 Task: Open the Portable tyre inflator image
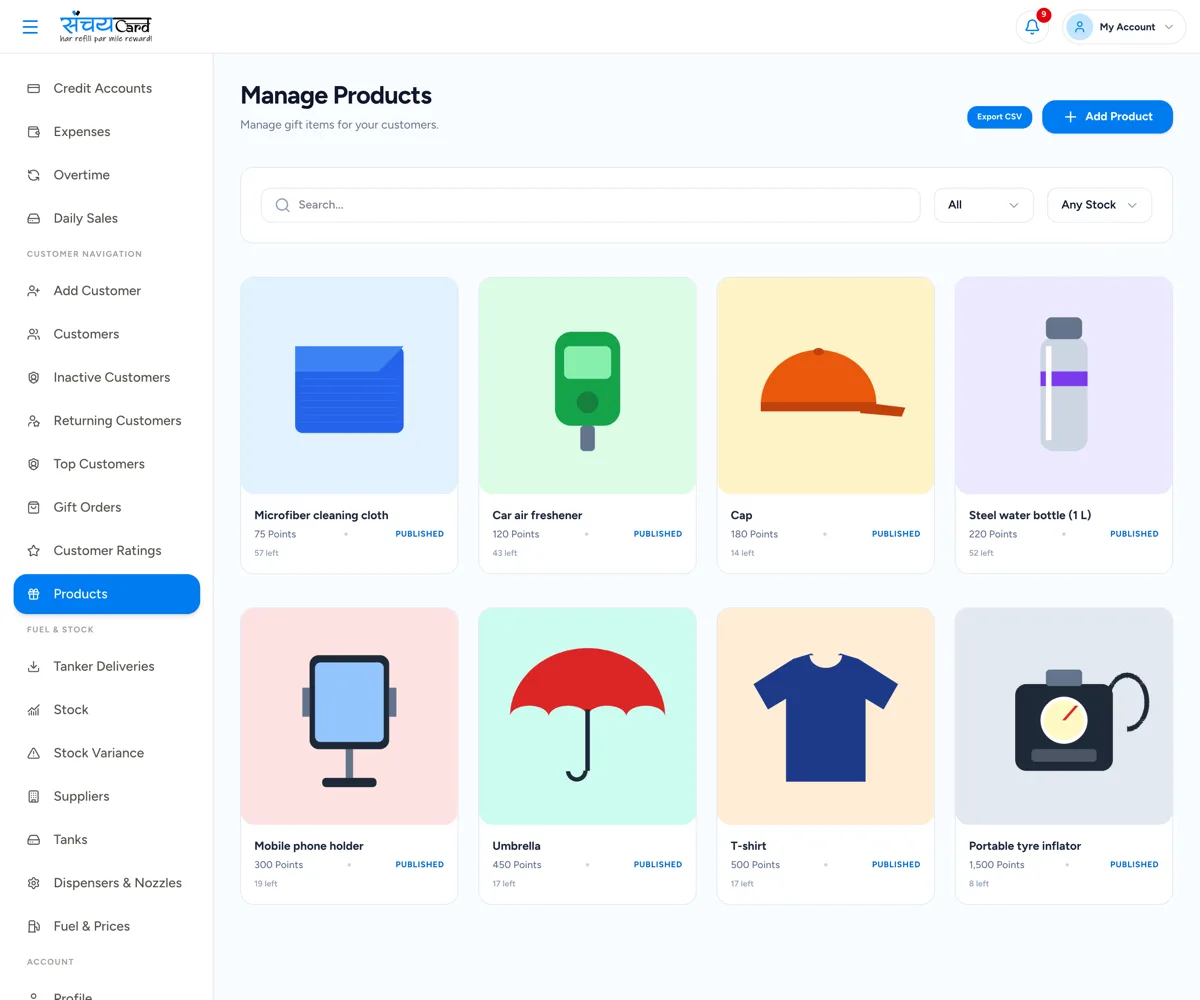click(x=1063, y=716)
